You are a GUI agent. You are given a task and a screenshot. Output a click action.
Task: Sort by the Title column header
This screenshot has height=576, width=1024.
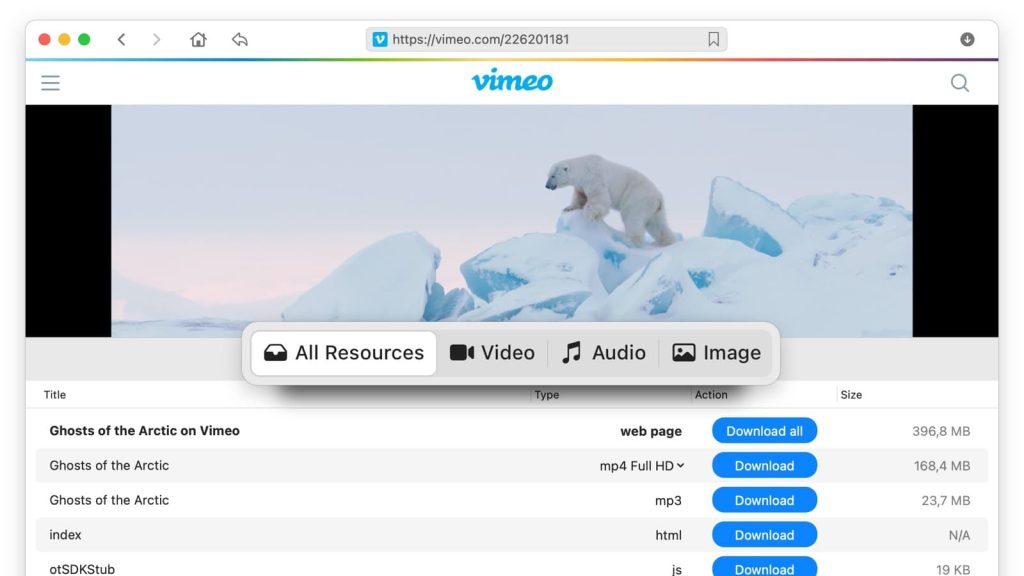pyautogui.click(x=55, y=394)
